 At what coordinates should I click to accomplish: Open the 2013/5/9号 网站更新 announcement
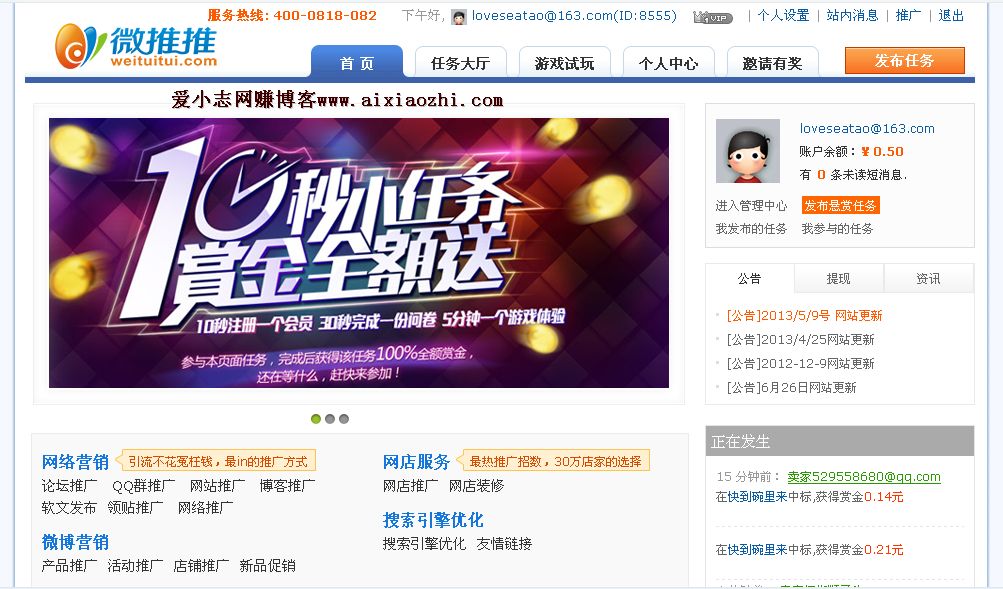(804, 315)
